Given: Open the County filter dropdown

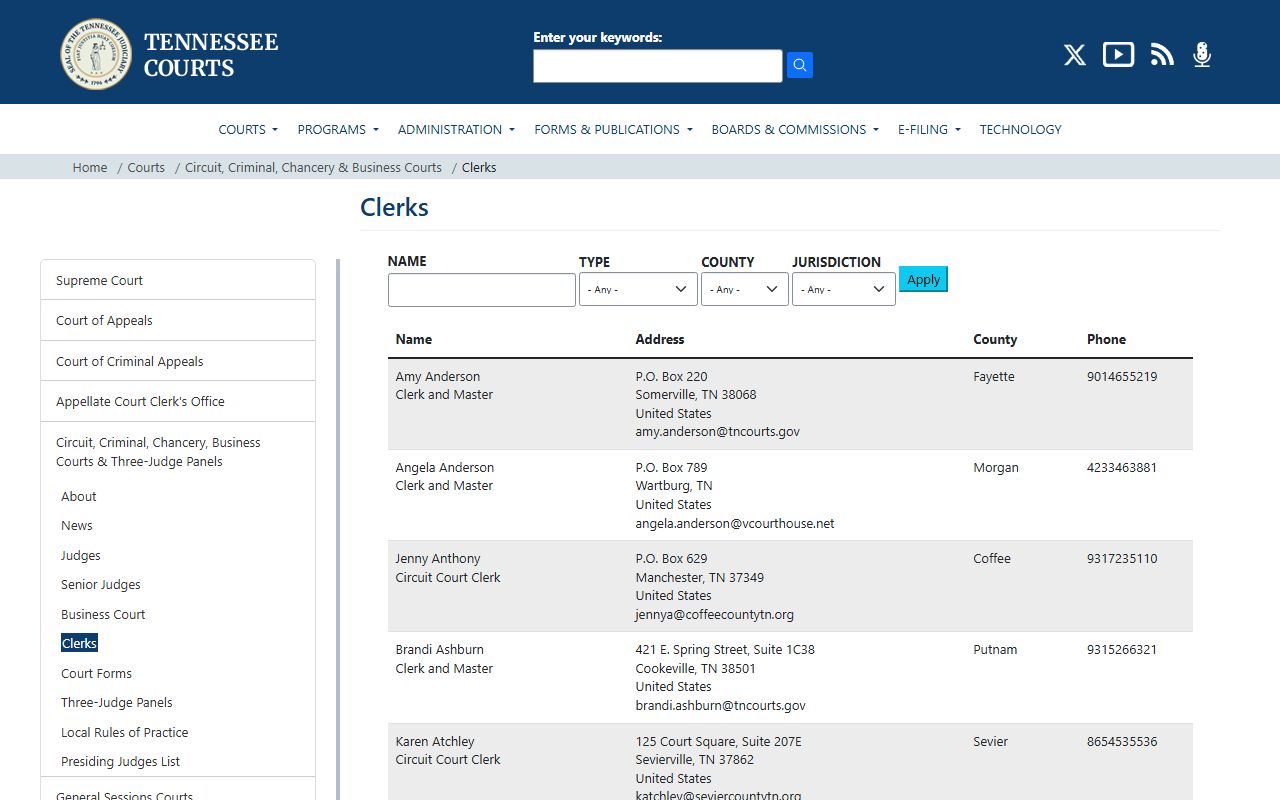Looking at the screenshot, I should (x=745, y=289).
